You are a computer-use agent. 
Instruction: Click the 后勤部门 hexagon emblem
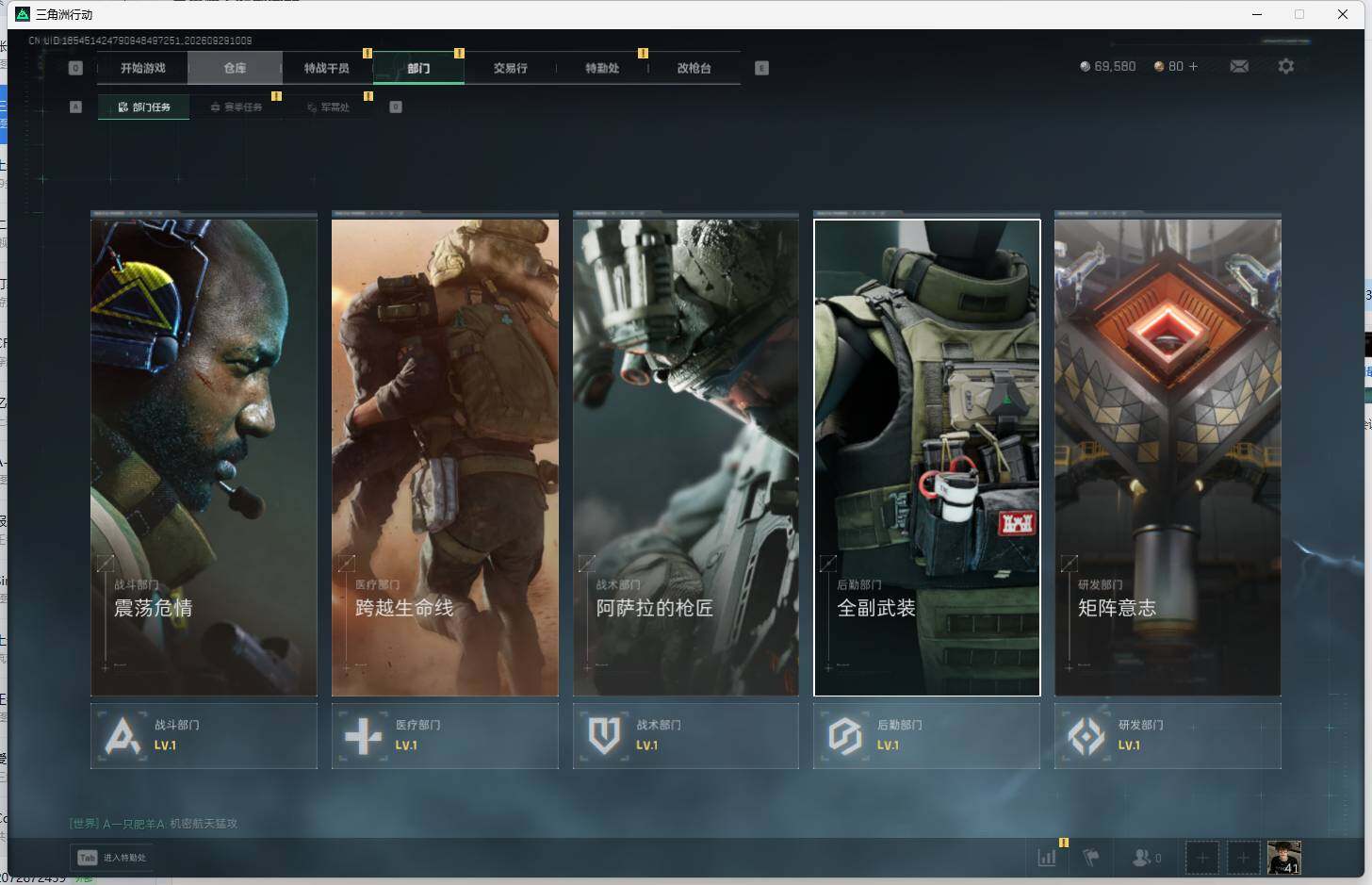(x=845, y=736)
